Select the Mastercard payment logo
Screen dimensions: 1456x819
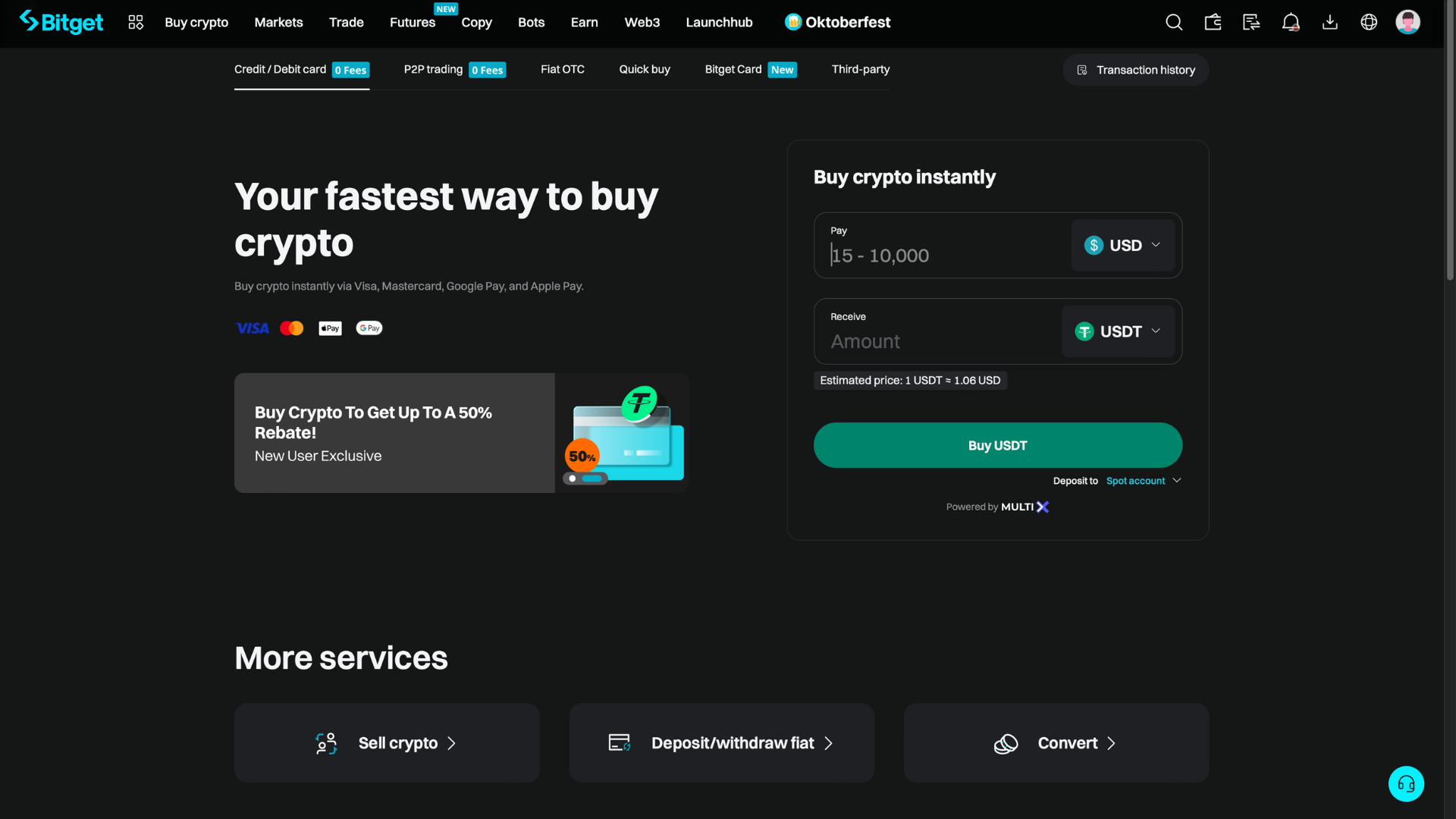[291, 328]
